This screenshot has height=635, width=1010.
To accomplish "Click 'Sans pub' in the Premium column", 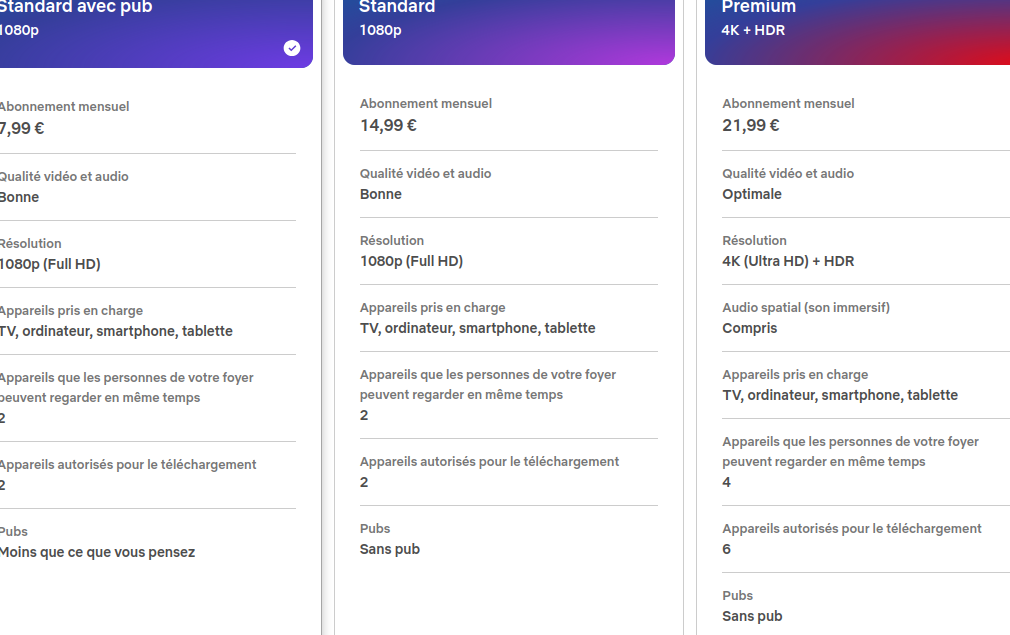I will click(x=752, y=616).
